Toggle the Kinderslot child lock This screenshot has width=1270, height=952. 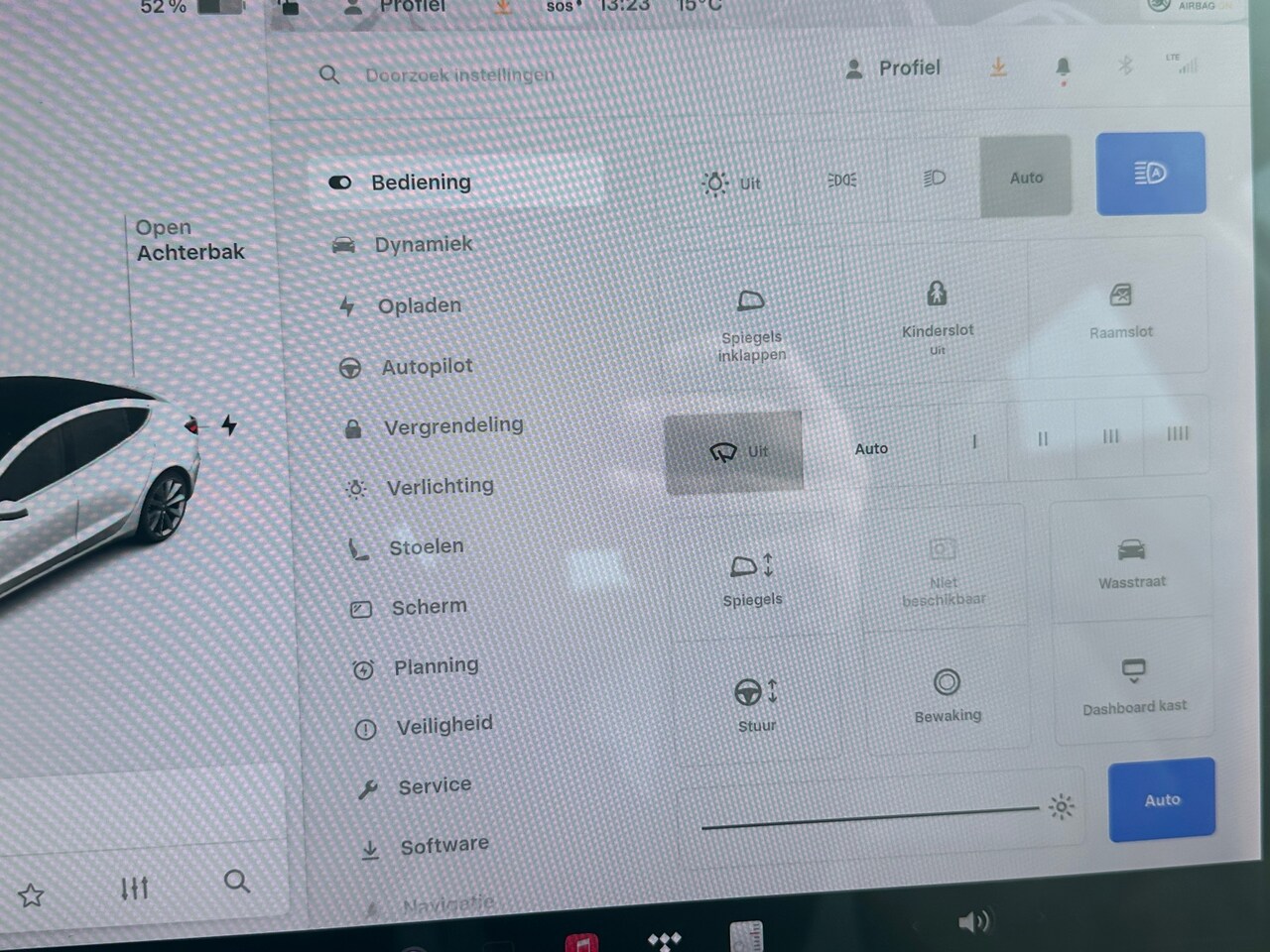coord(937,295)
